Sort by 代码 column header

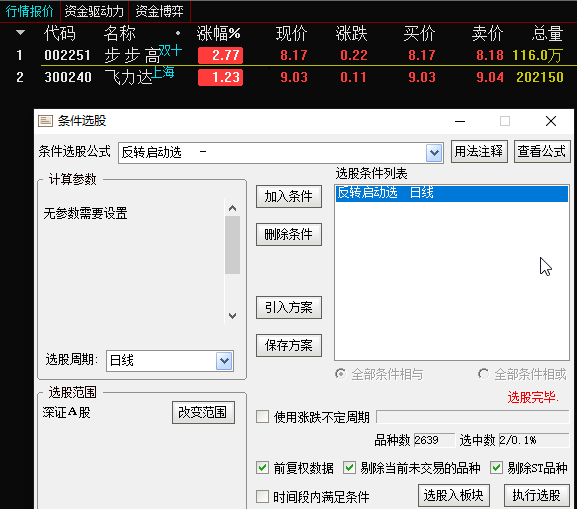[60, 33]
